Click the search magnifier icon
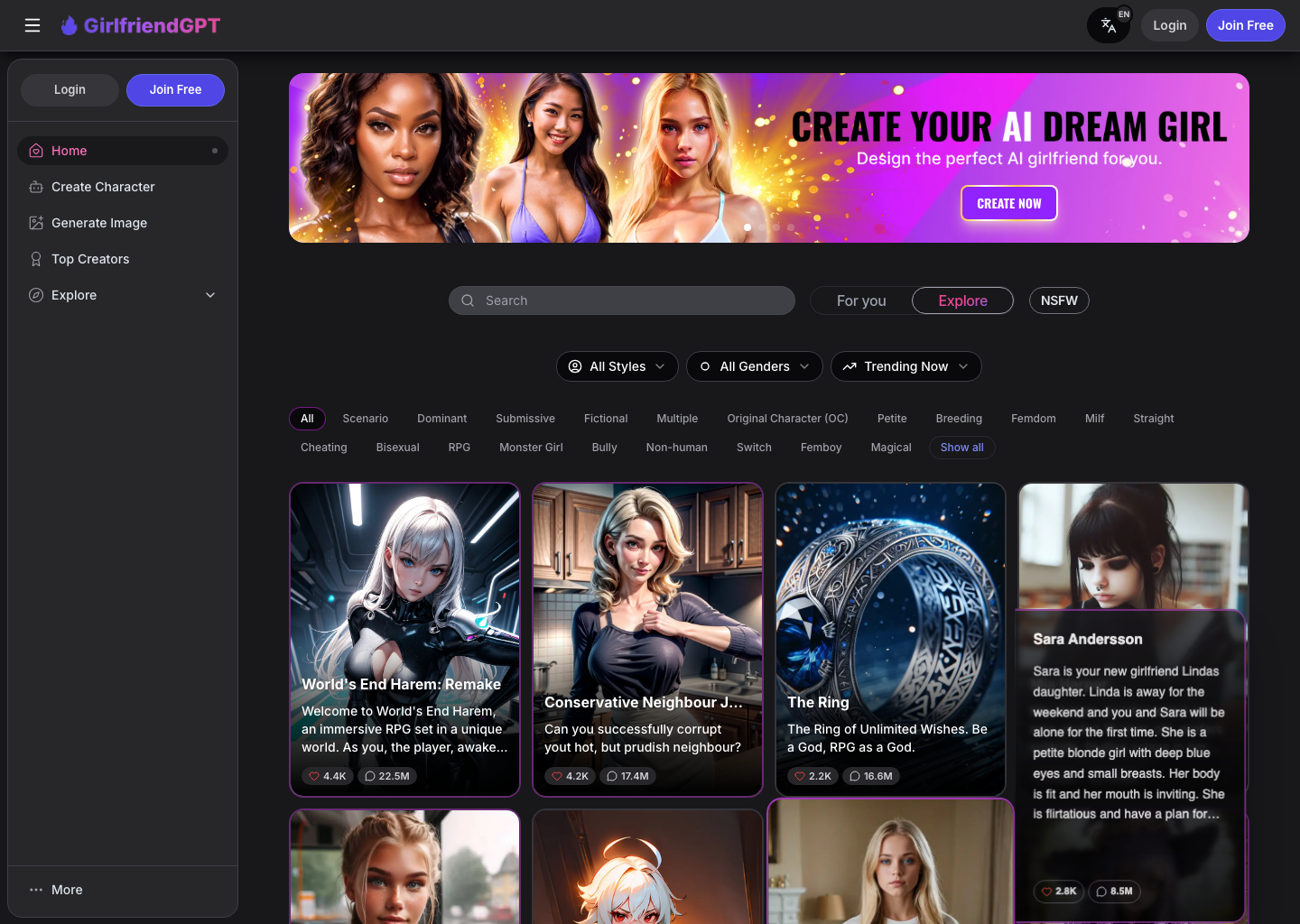Viewport: 1300px width, 924px height. [x=468, y=300]
